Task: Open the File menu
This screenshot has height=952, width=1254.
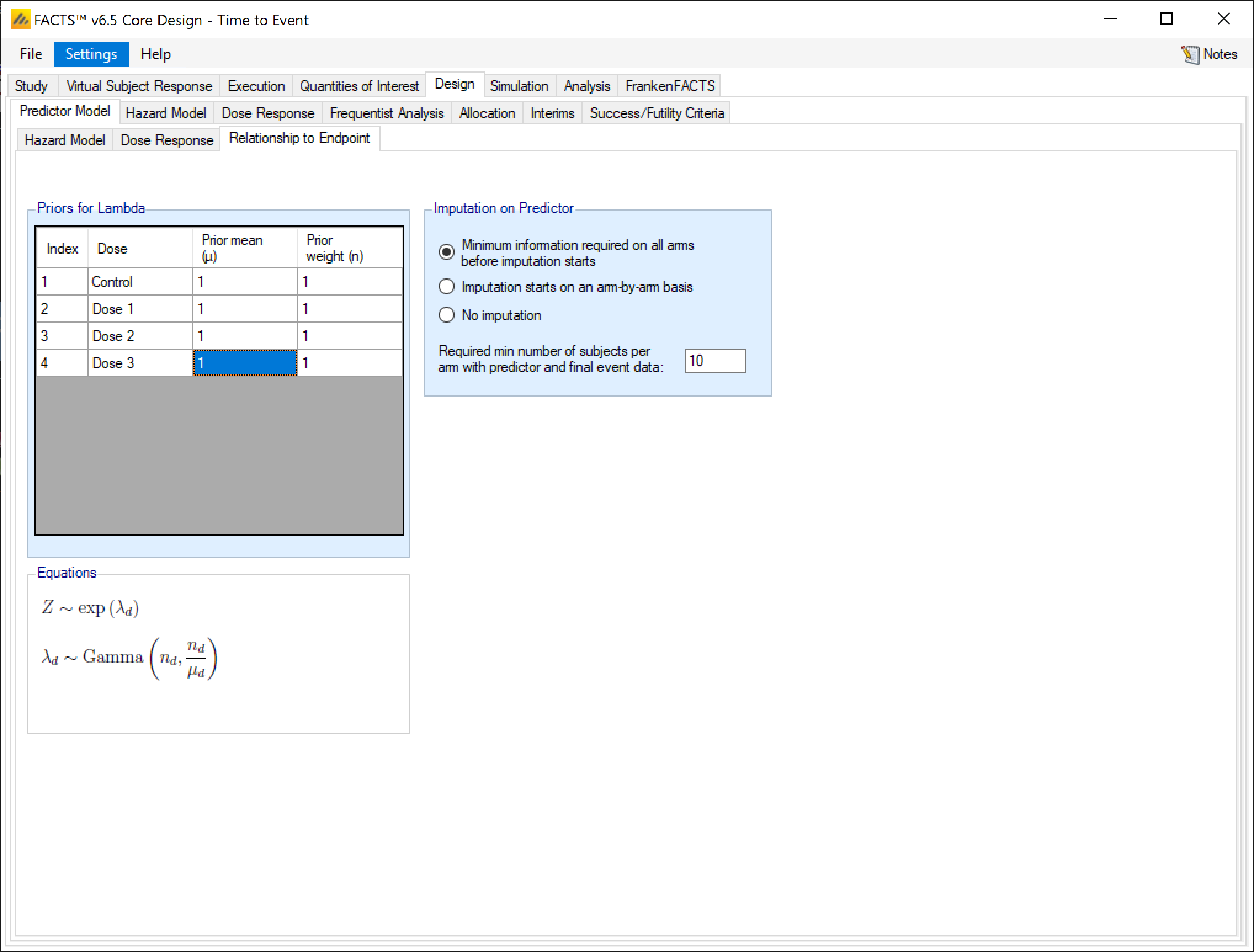Action: (x=31, y=54)
